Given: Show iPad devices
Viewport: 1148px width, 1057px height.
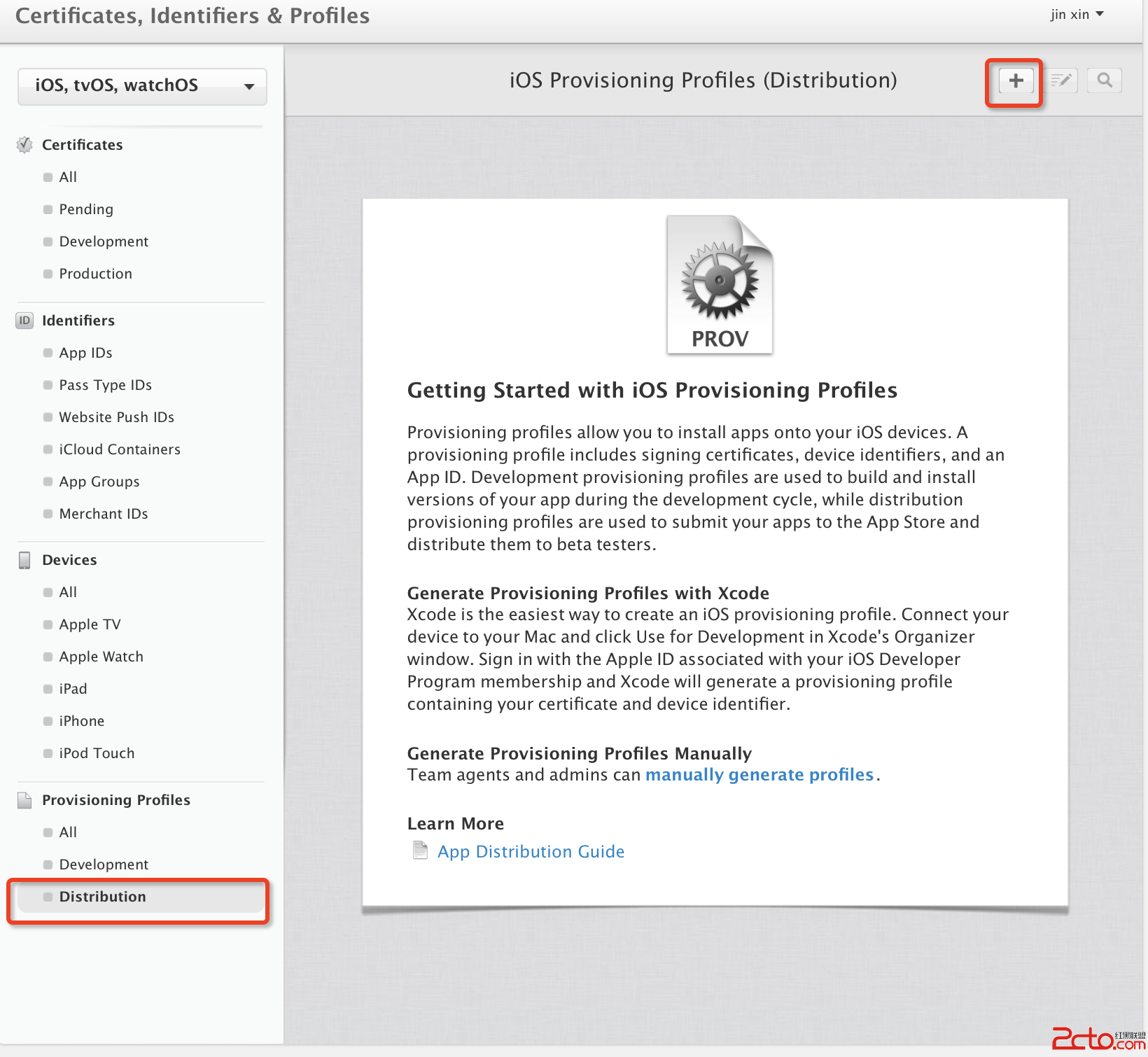Looking at the screenshot, I should tap(73, 689).
